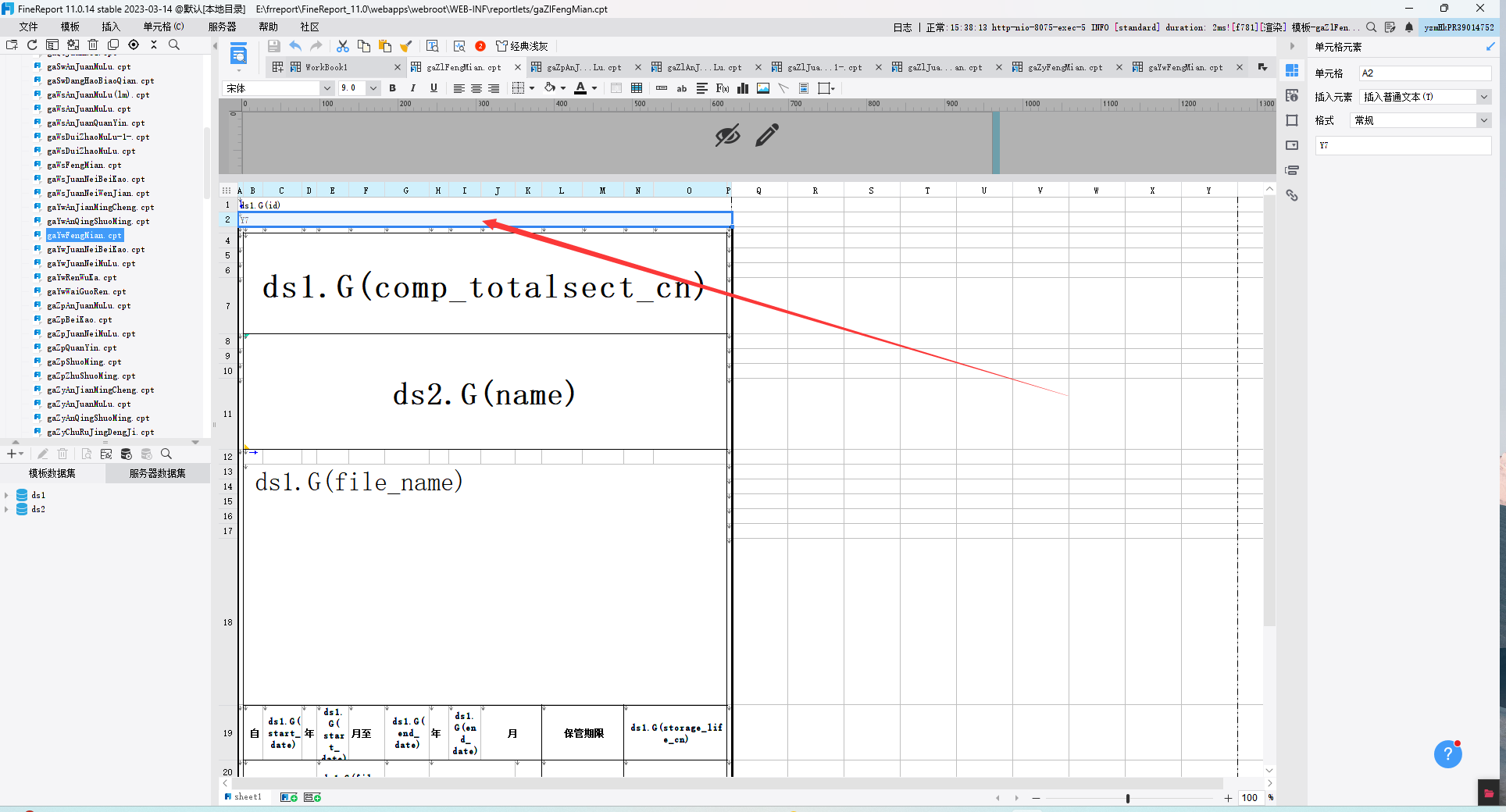This screenshot has height=812, width=1506.
Task: Open the font name dropdown showing 宋体
Action: pos(278,88)
